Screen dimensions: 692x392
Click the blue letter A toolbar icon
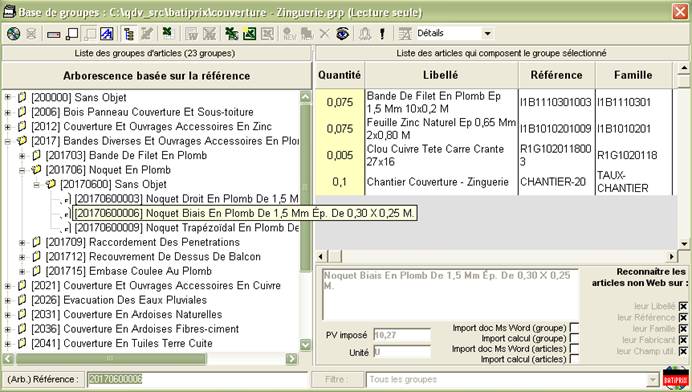pyautogui.click(x=106, y=34)
